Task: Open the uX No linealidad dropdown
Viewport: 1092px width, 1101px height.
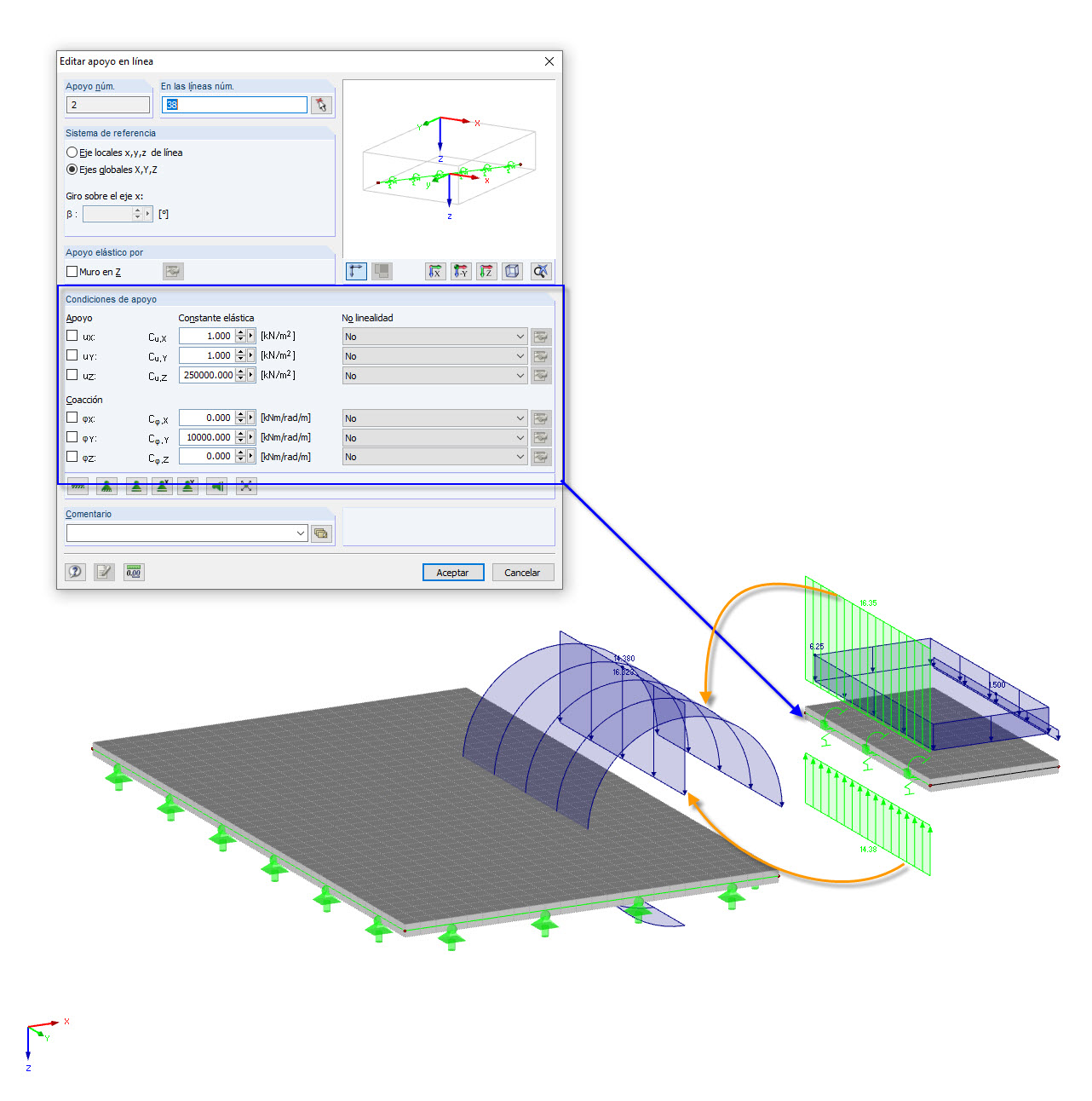Action: (434, 337)
